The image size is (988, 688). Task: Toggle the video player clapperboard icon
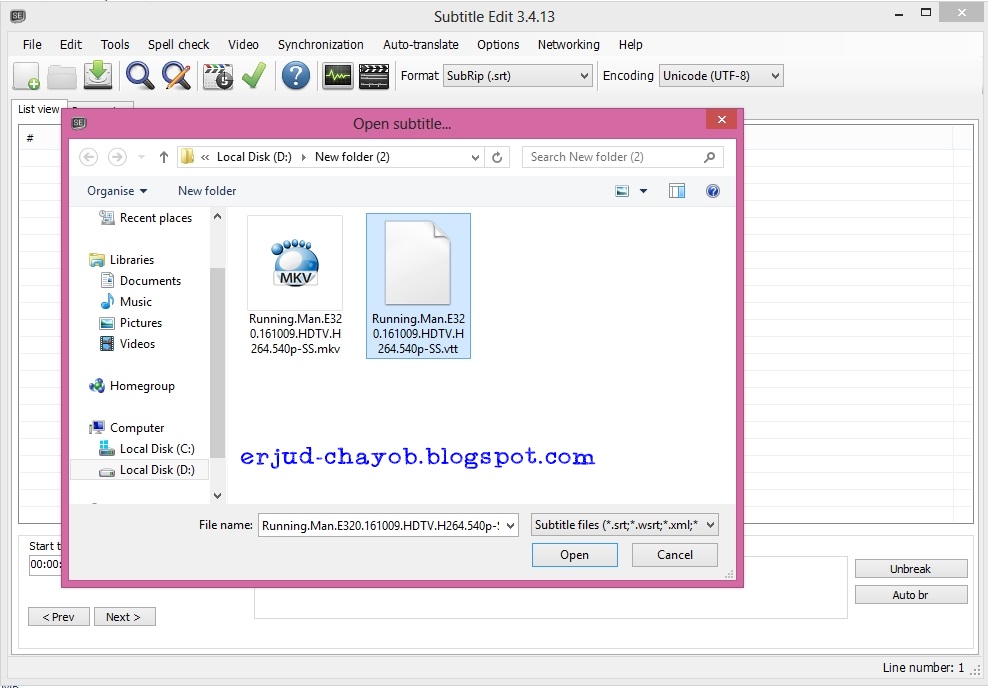374,76
